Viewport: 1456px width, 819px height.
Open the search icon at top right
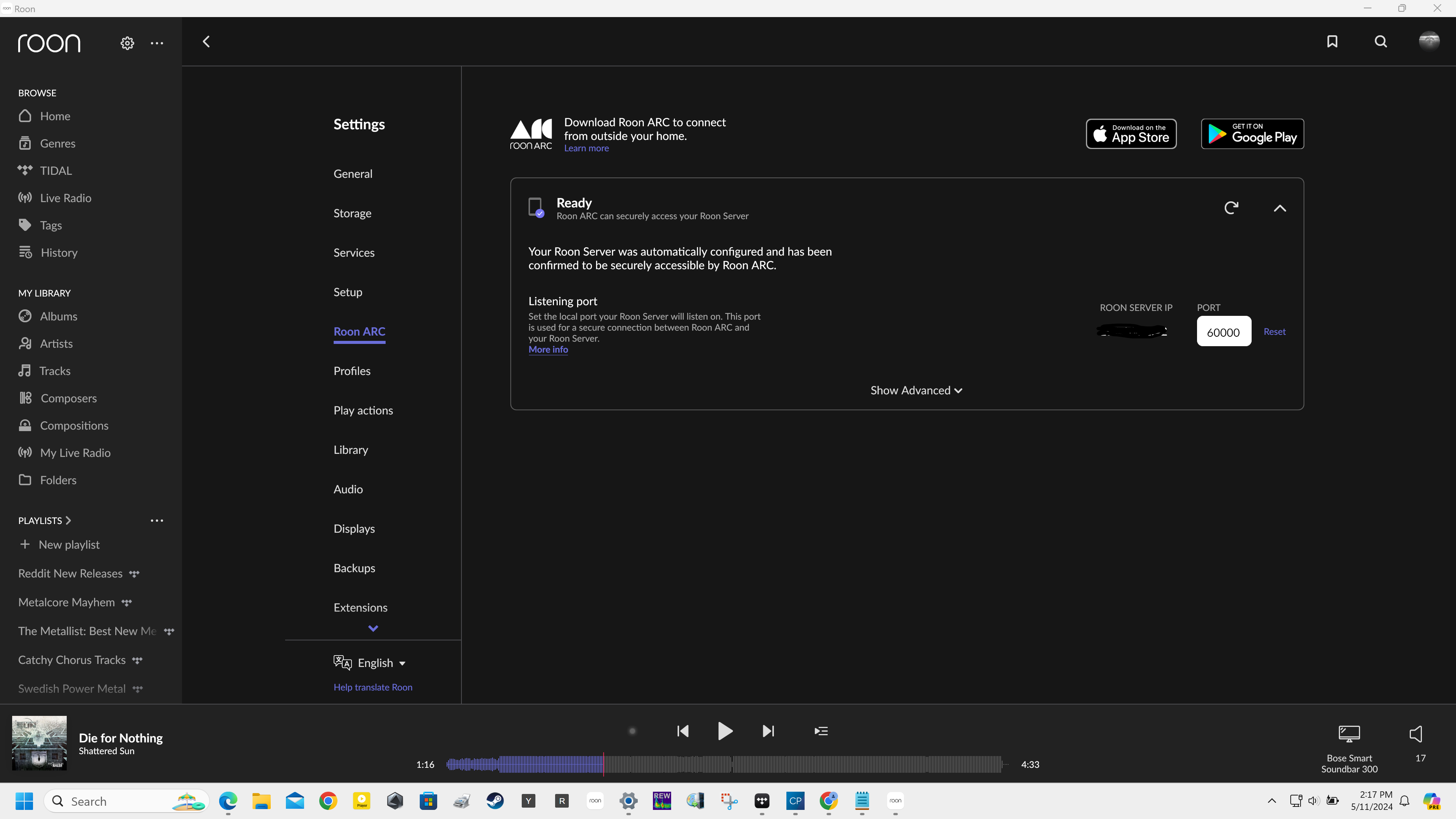click(x=1381, y=41)
